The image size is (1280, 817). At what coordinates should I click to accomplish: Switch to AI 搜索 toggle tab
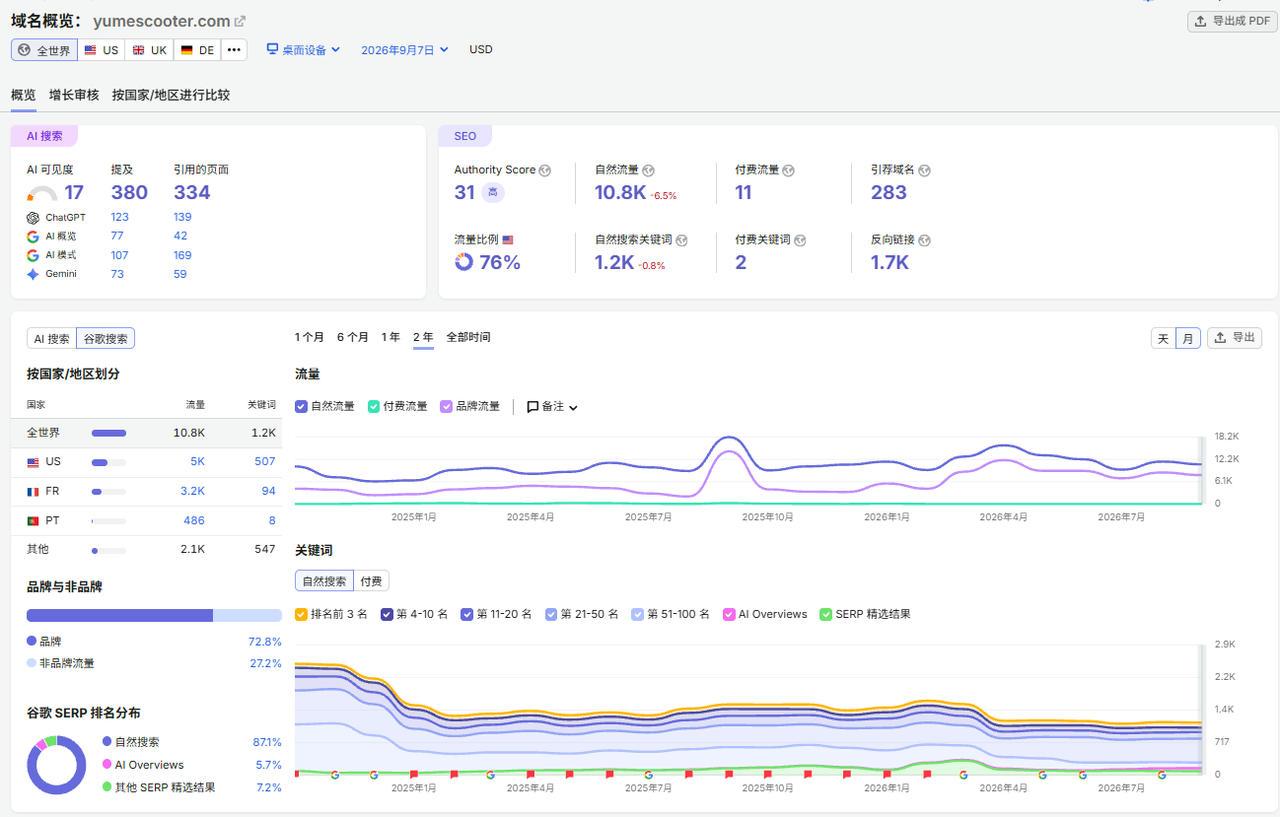(52, 339)
